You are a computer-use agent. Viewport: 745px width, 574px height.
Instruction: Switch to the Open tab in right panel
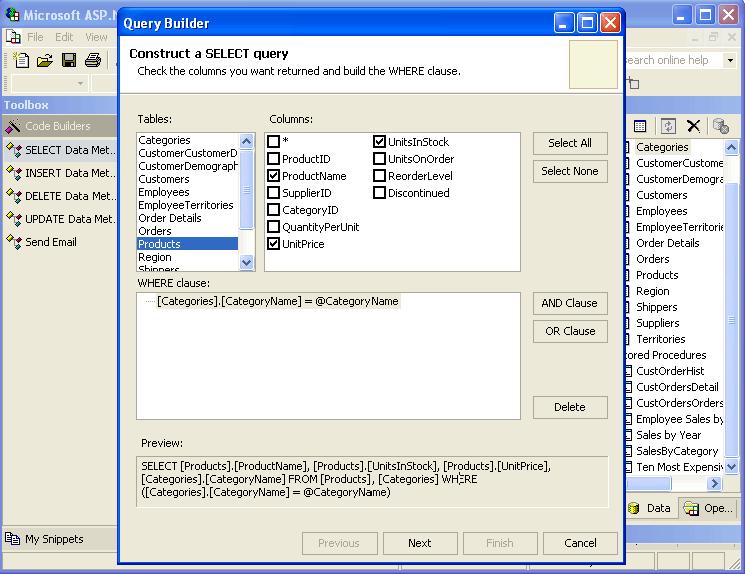click(709, 508)
